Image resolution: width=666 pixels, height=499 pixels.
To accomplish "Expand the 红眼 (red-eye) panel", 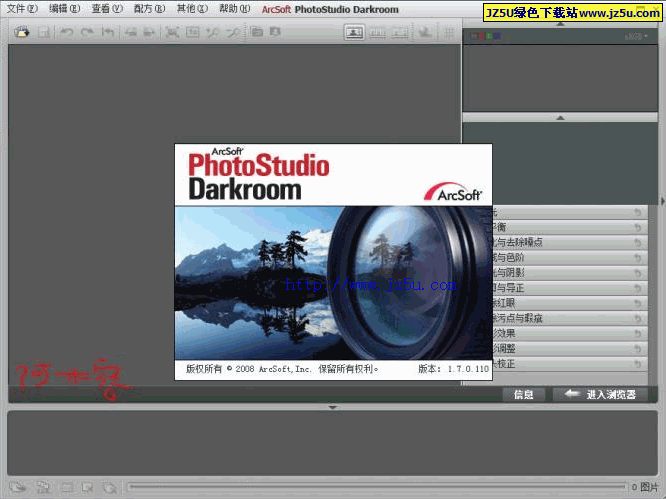I will [x=569, y=303].
